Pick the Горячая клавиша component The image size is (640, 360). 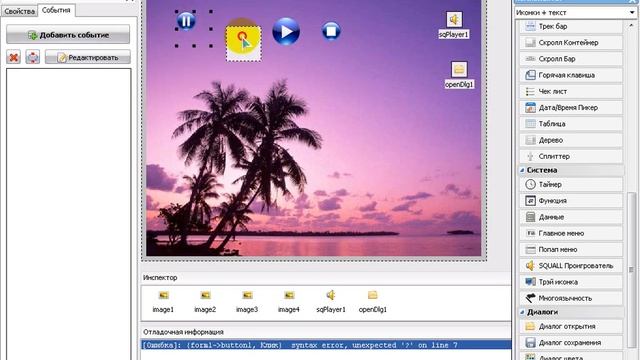[x=571, y=75]
